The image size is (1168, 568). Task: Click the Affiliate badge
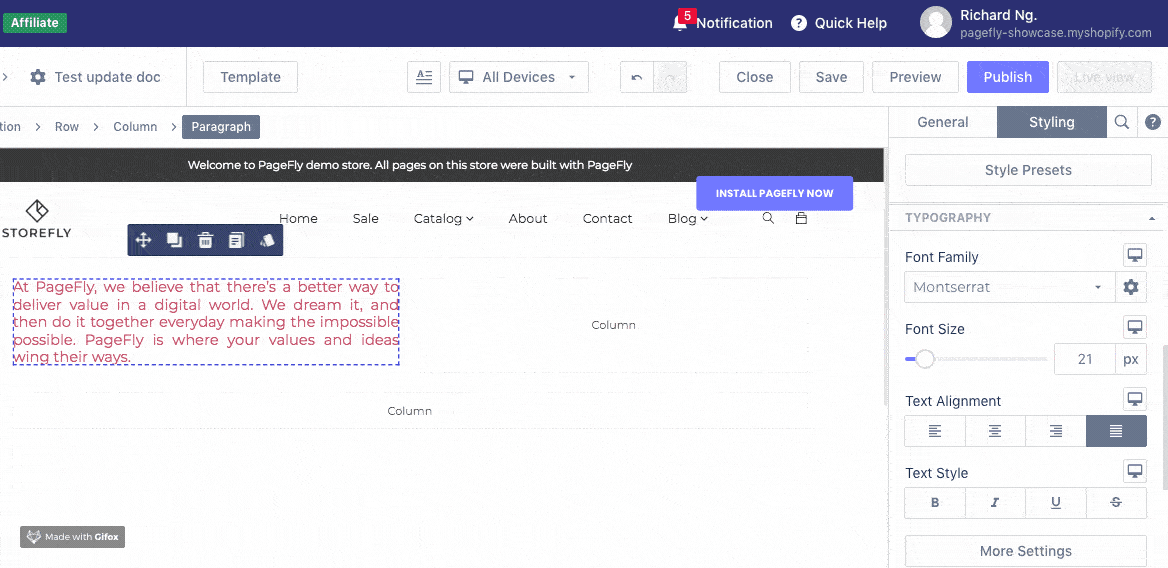click(x=34, y=22)
